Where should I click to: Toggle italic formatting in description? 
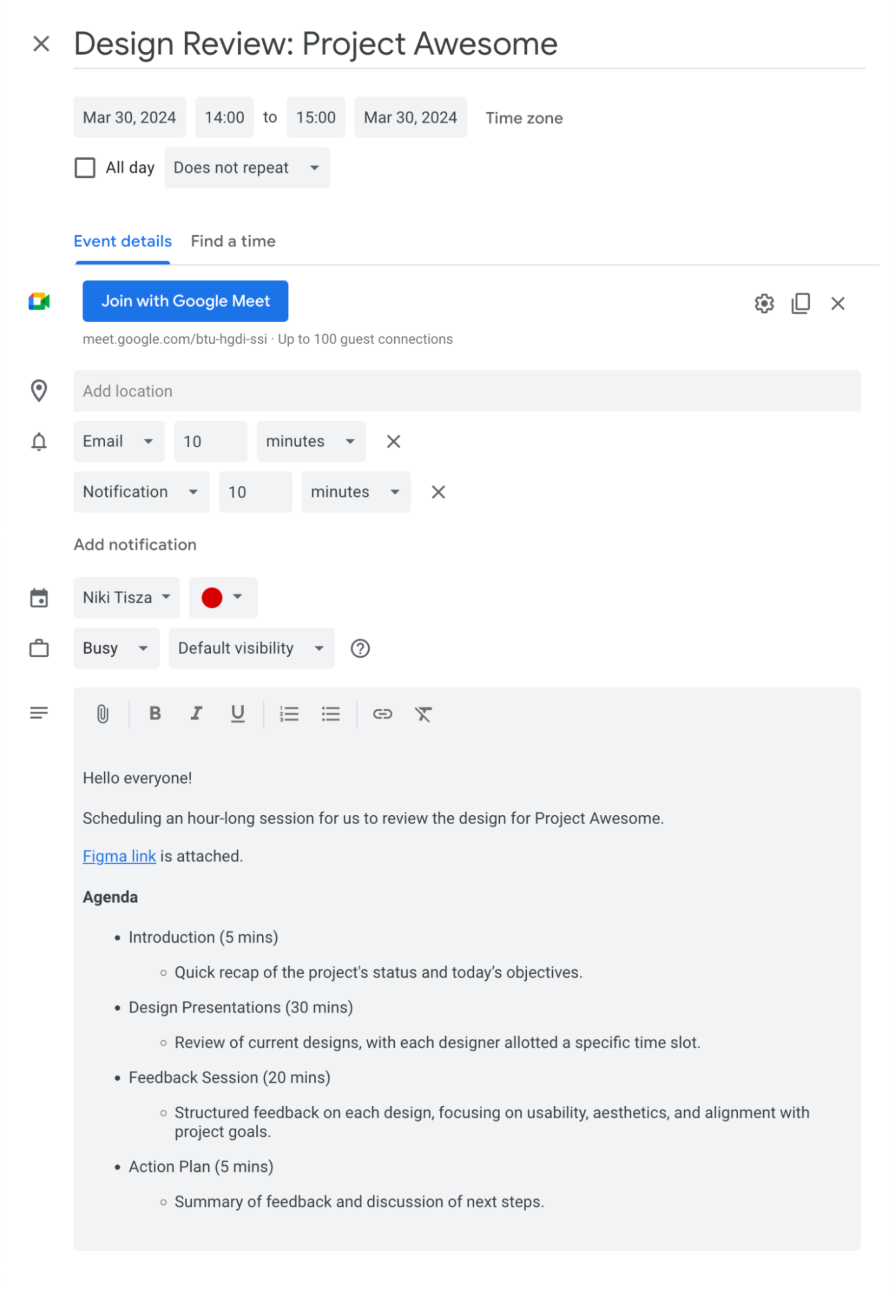196,714
